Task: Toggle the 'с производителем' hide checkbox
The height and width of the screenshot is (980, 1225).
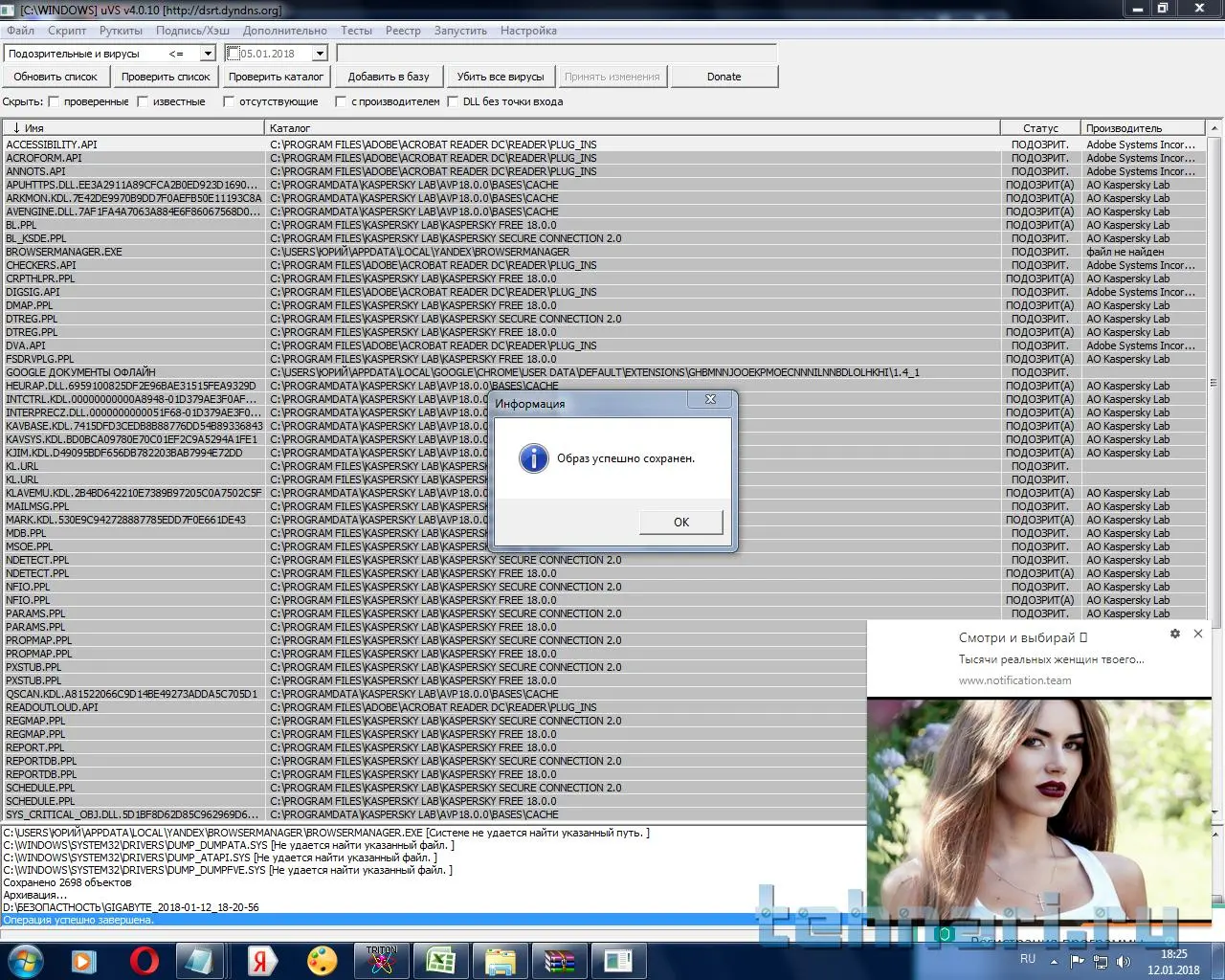Action: 341,101
